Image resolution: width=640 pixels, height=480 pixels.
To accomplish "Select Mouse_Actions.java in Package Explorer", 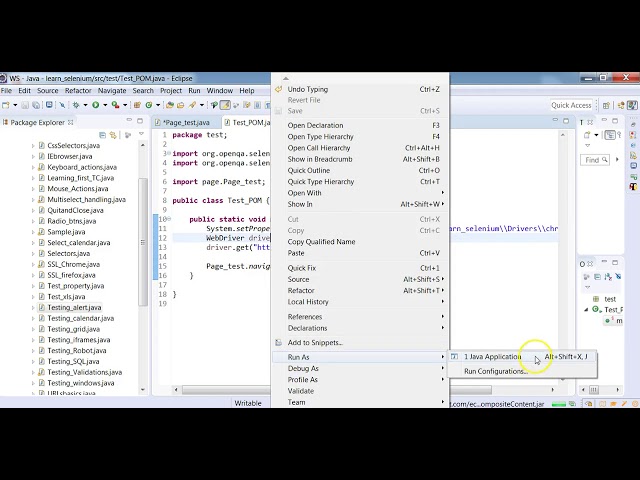I will [78, 189].
